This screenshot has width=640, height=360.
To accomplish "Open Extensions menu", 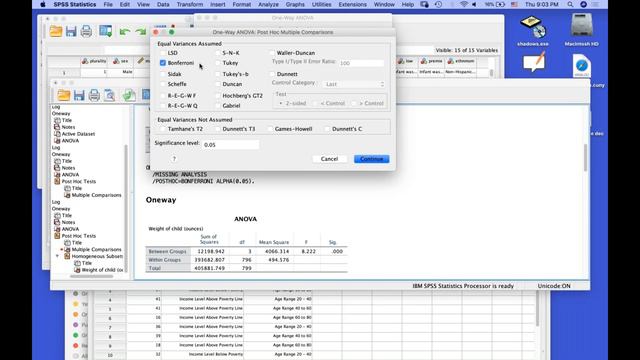I will pyautogui.click(x=353, y=4).
